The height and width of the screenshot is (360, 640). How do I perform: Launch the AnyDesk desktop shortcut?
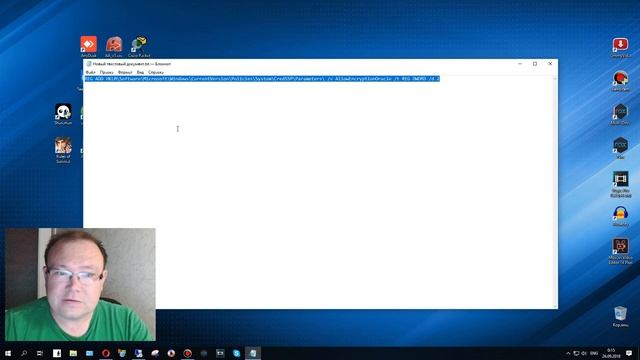click(89, 47)
